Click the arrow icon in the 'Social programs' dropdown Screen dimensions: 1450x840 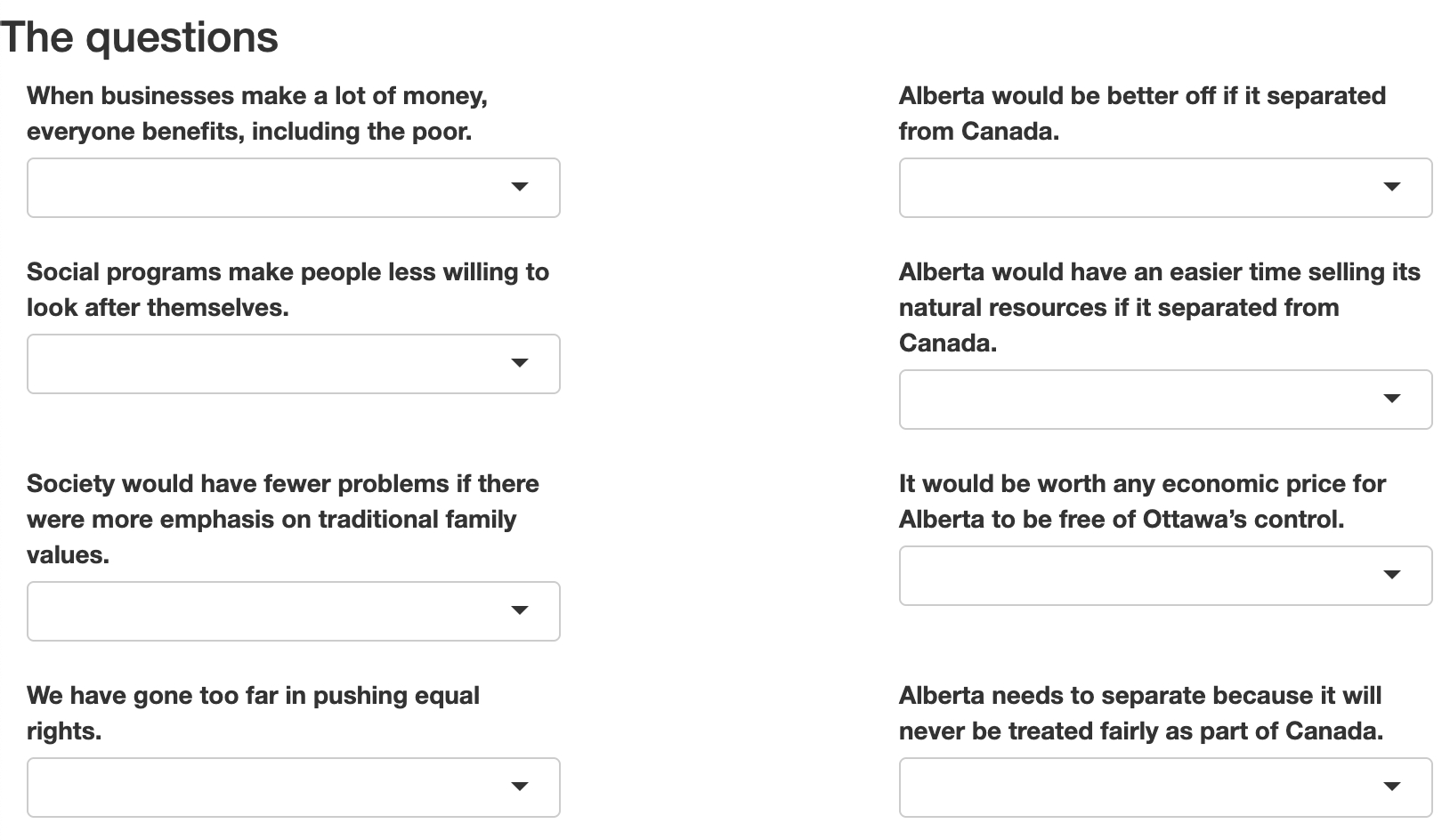[x=520, y=363]
